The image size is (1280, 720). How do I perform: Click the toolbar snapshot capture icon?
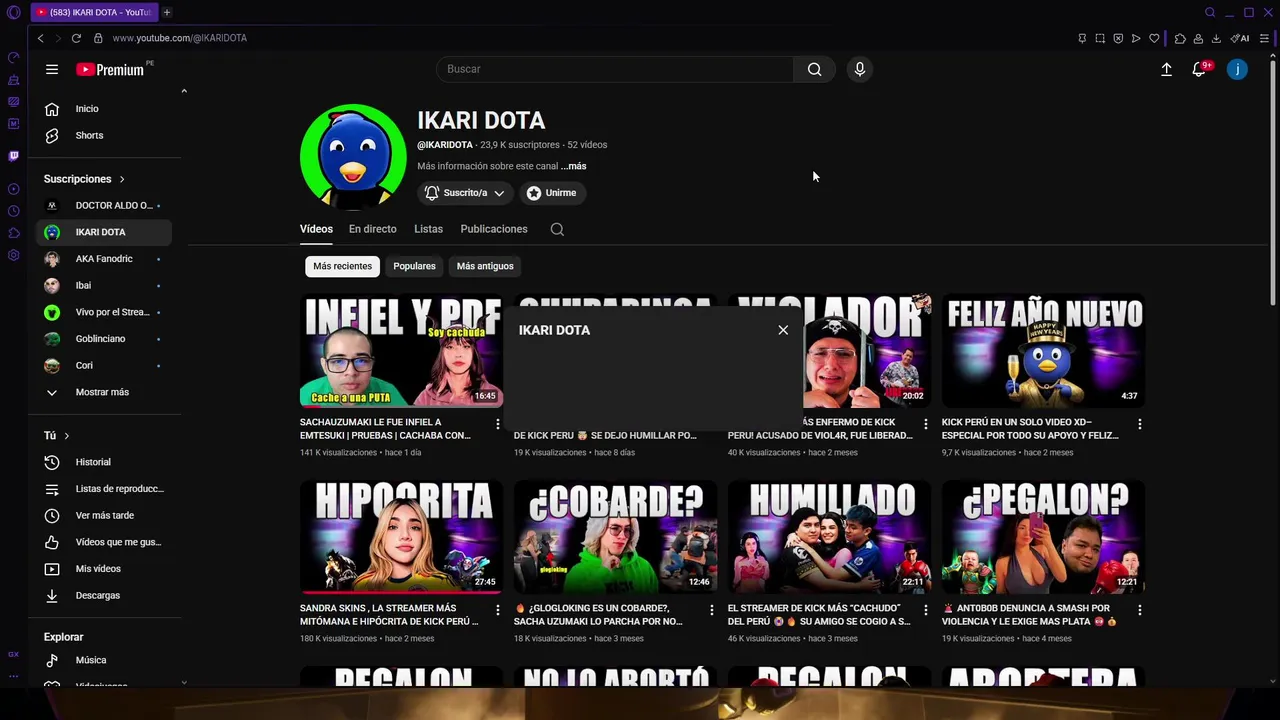tap(1100, 38)
